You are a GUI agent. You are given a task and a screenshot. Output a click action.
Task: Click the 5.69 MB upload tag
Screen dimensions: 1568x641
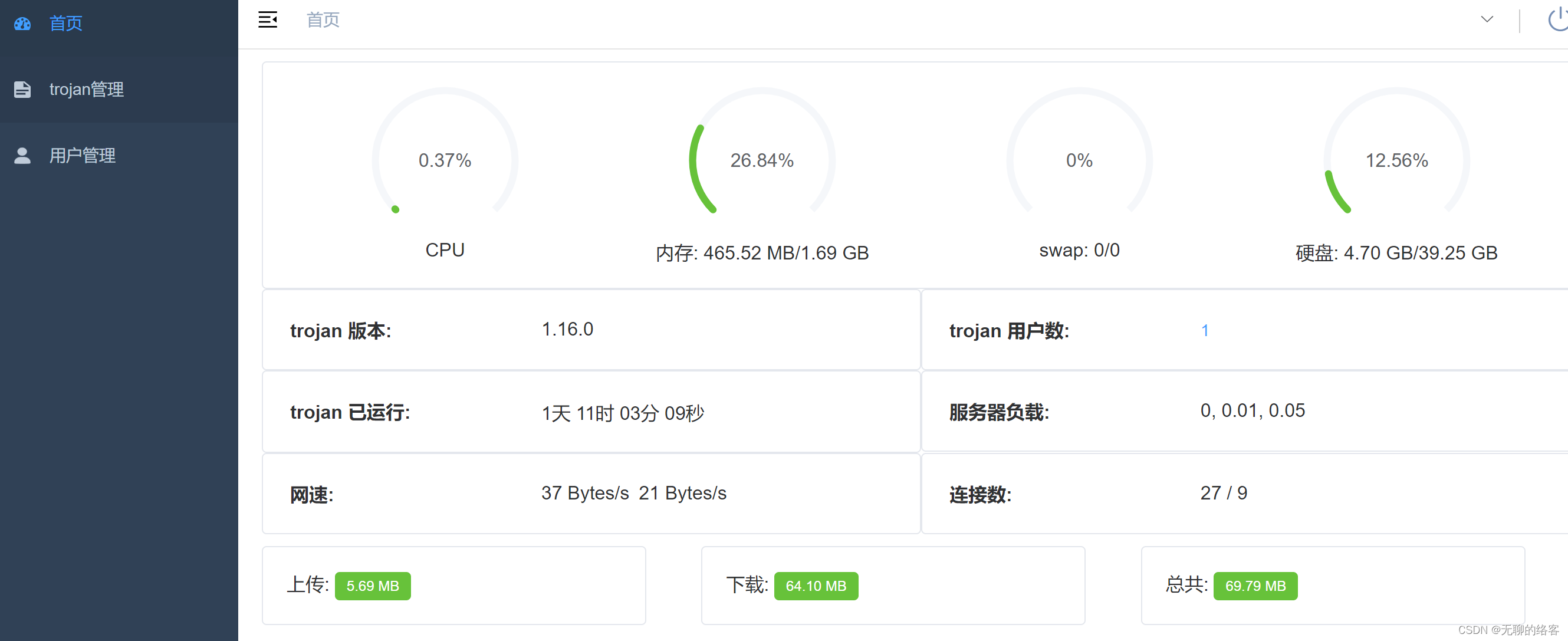tap(373, 586)
